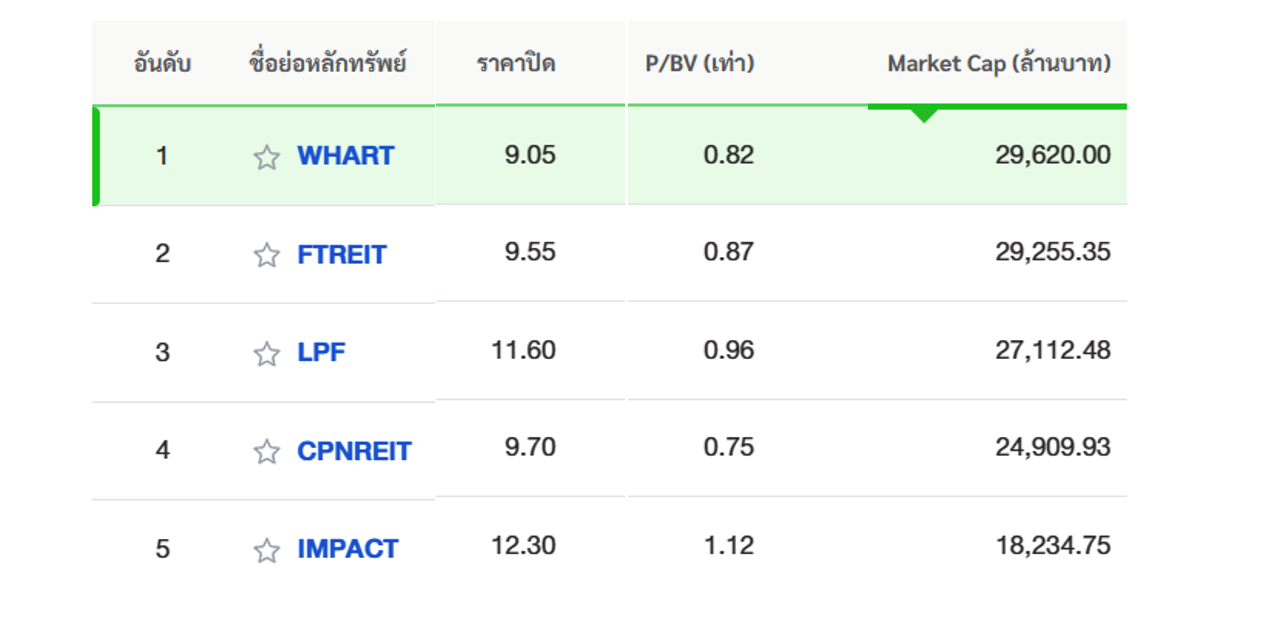This screenshot has width=1284, height=640.
Task: Click the FTREIT closing price 9.55
Action: 530,253
